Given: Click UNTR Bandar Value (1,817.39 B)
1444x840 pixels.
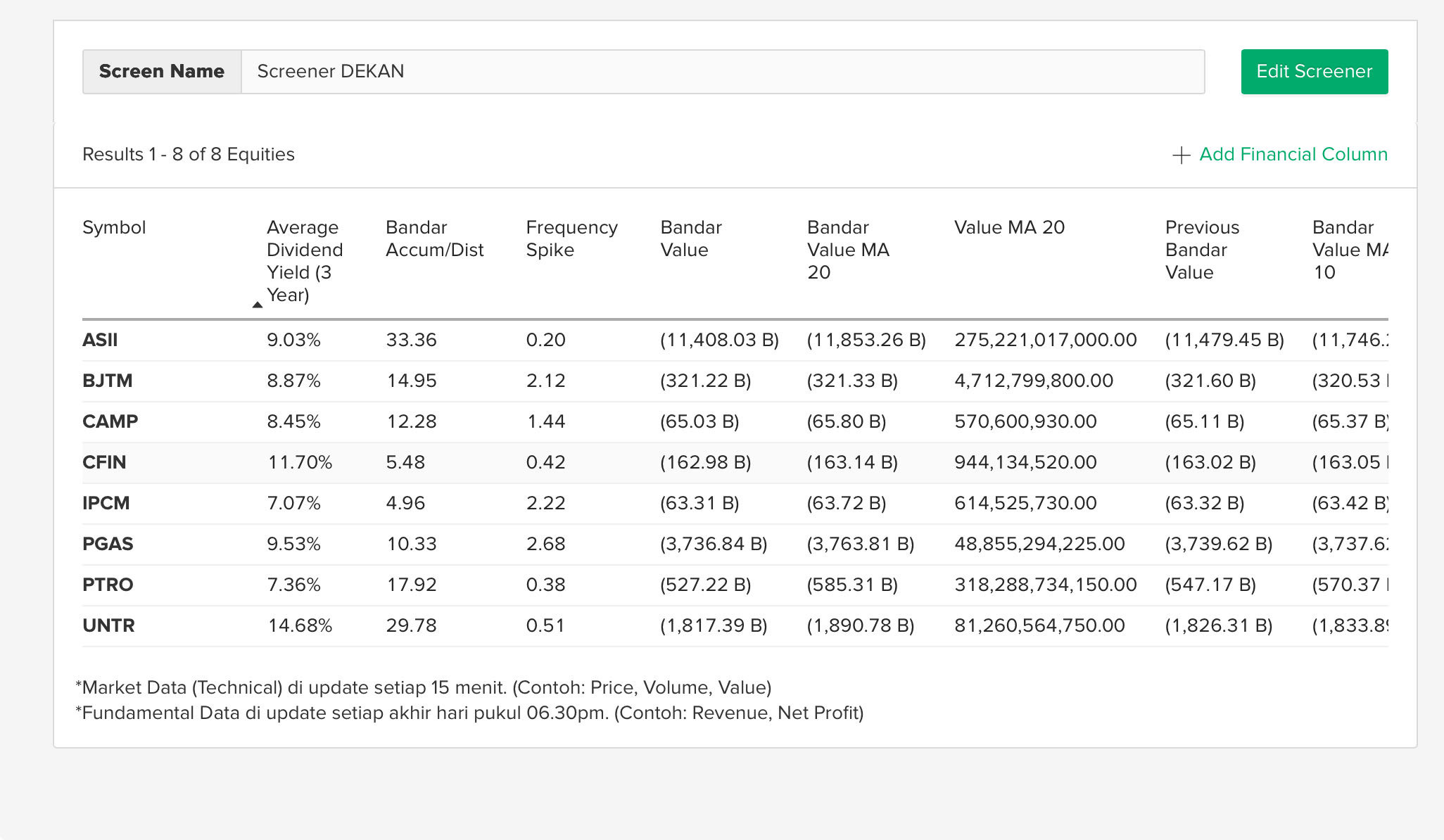Looking at the screenshot, I should click(x=714, y=625).
